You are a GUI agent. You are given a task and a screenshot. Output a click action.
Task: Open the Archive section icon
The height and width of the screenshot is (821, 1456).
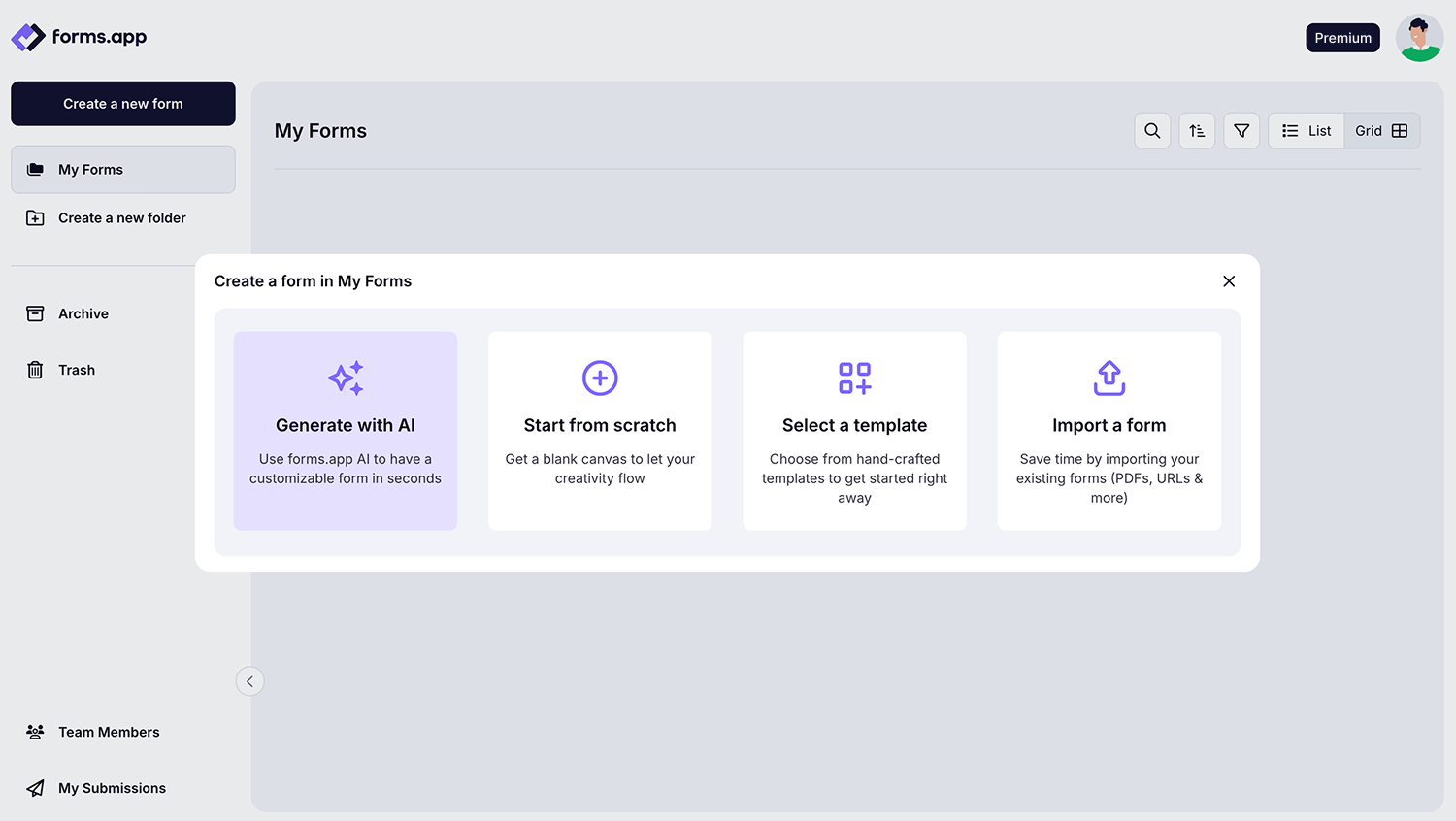pyautogui.click(x=35, y=313)
